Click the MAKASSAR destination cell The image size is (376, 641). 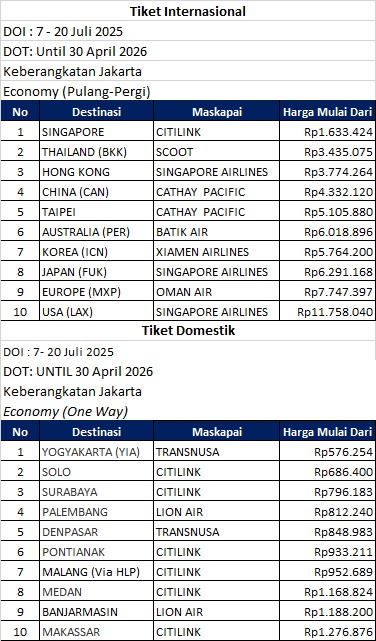96,632
